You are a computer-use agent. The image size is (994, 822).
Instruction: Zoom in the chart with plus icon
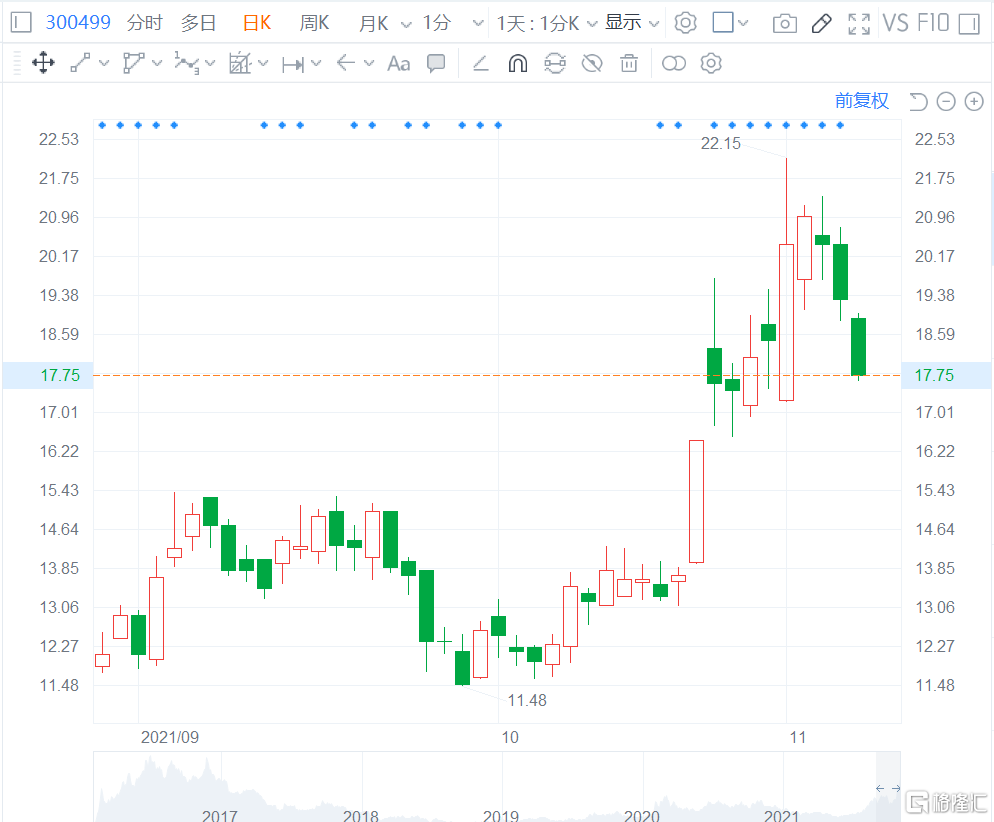coord(974,101)
